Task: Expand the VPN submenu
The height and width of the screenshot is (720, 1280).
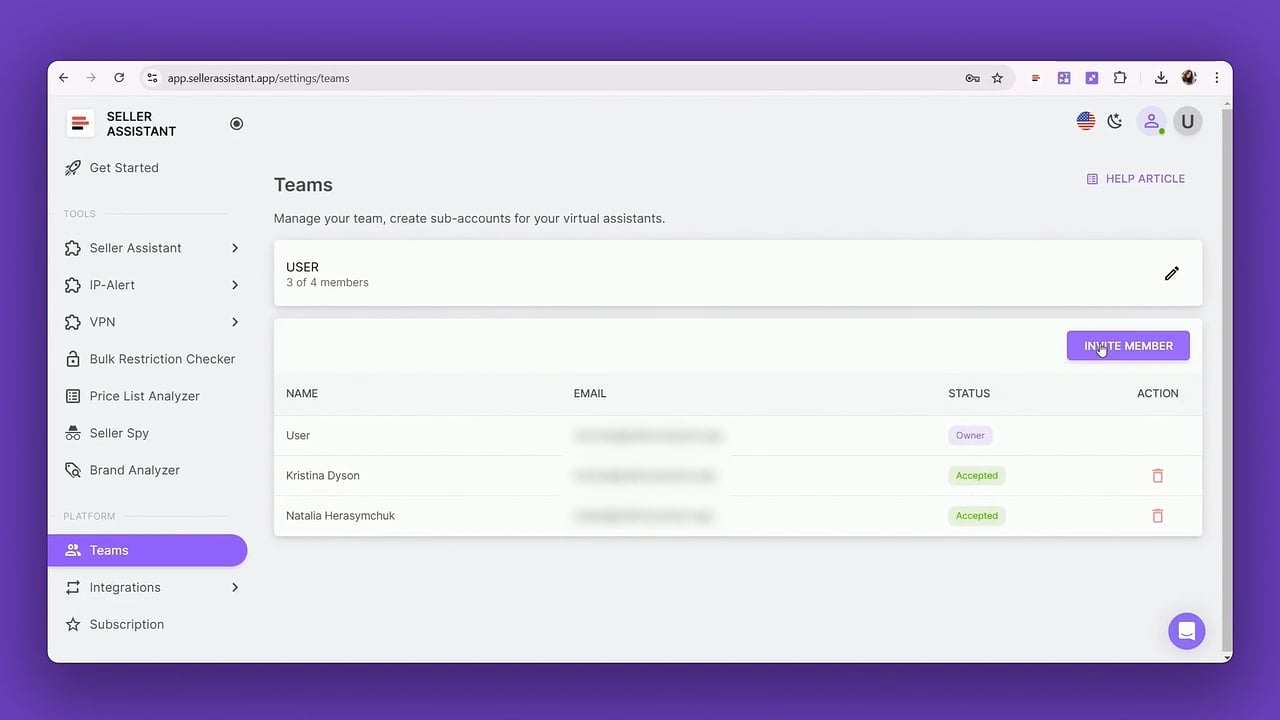Action: point(235,322)
